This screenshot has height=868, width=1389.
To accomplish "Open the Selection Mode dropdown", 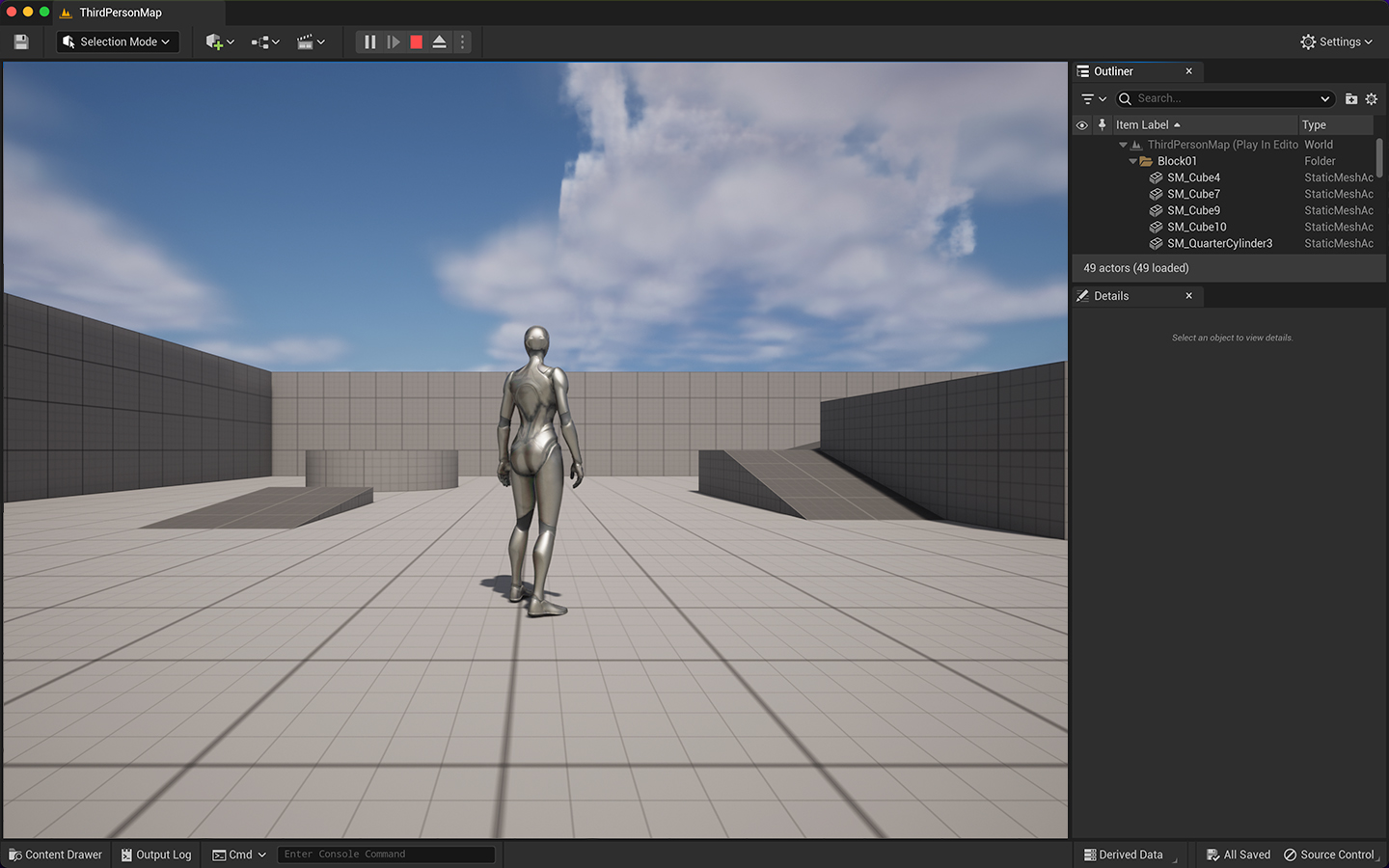I will point(118,41).
